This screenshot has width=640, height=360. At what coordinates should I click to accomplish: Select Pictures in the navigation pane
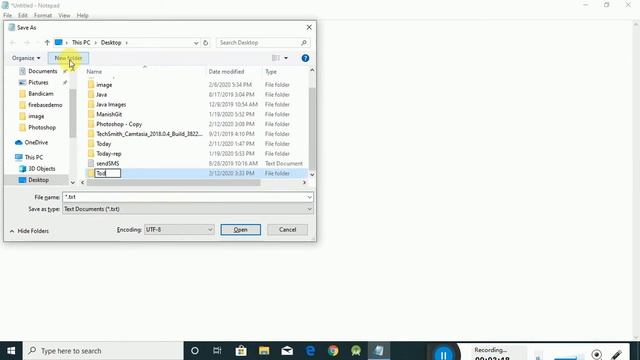pyautogui.click(x=38, y=82)
